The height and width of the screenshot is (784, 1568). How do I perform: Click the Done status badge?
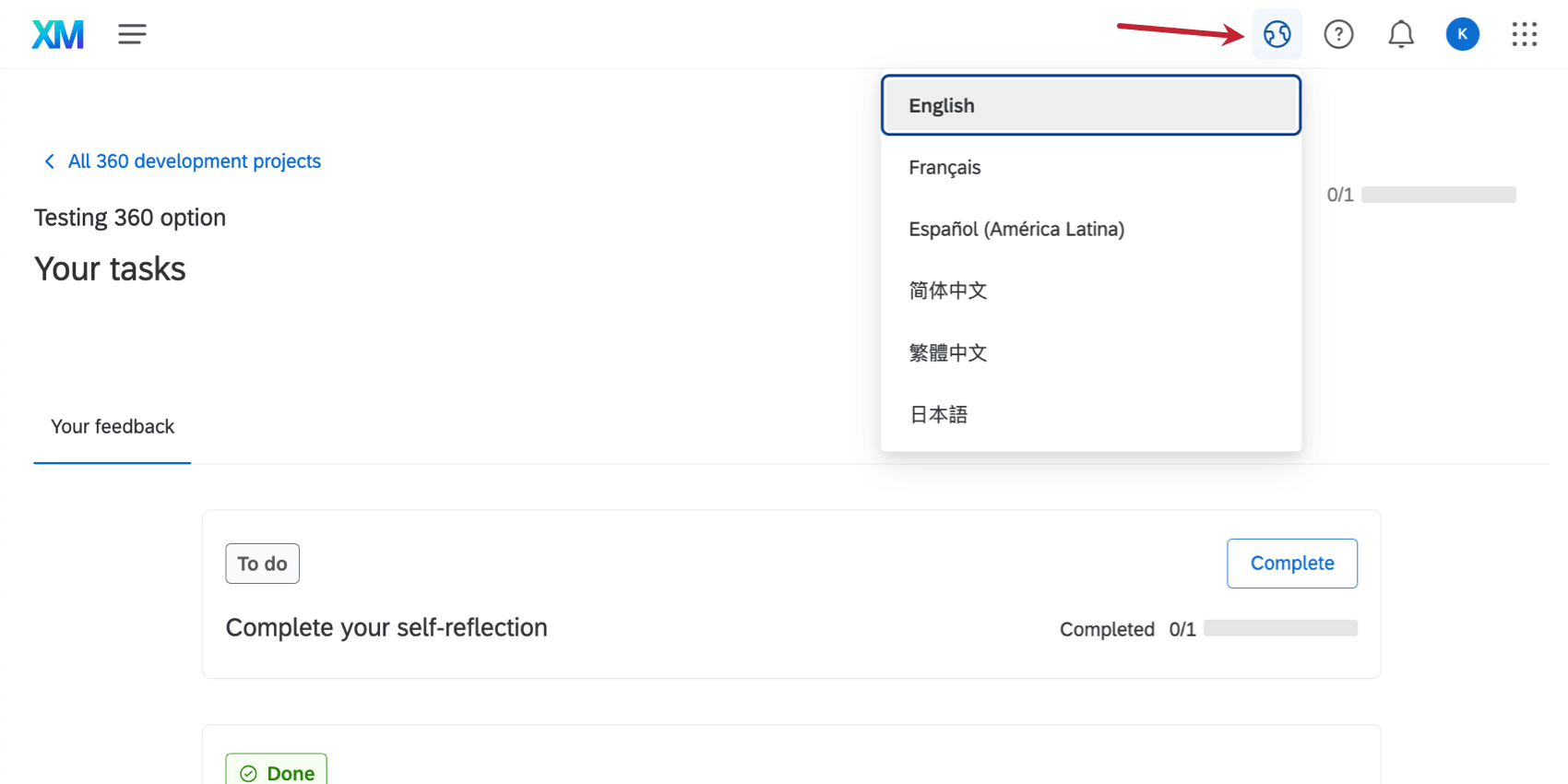pos(277,772)
